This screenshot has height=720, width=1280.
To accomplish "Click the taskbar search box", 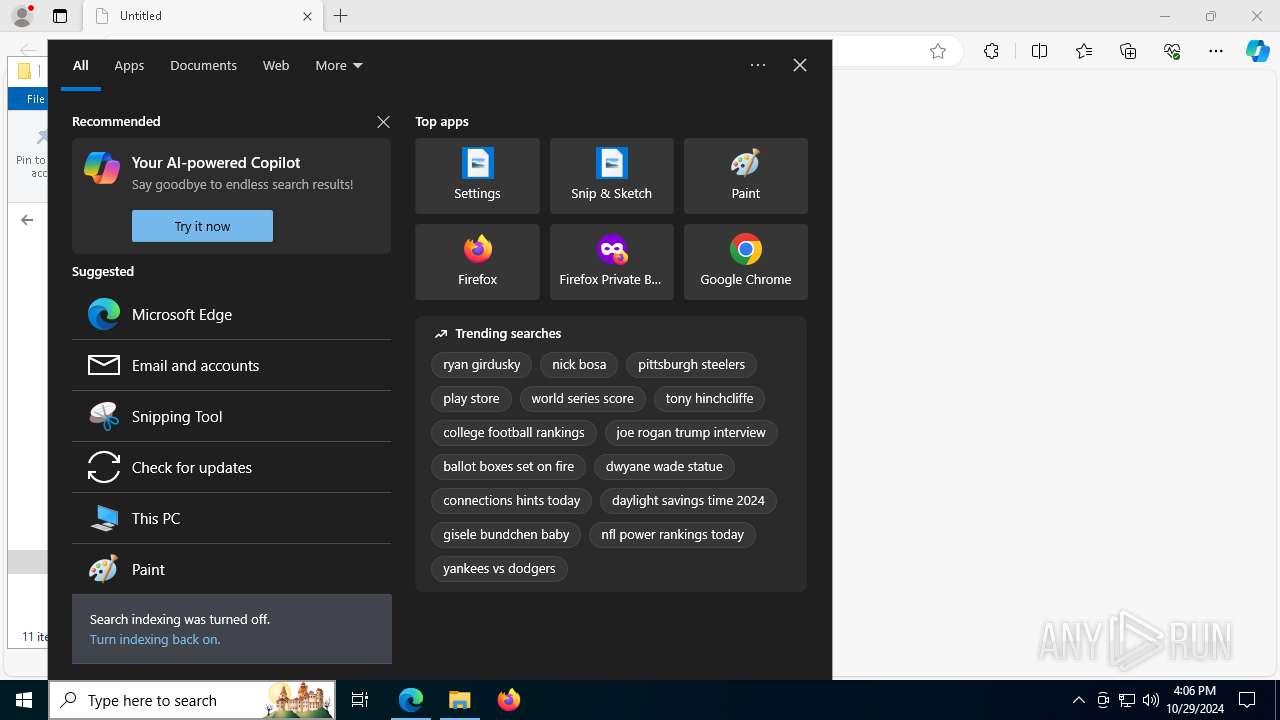I will [x=192, y=700].
